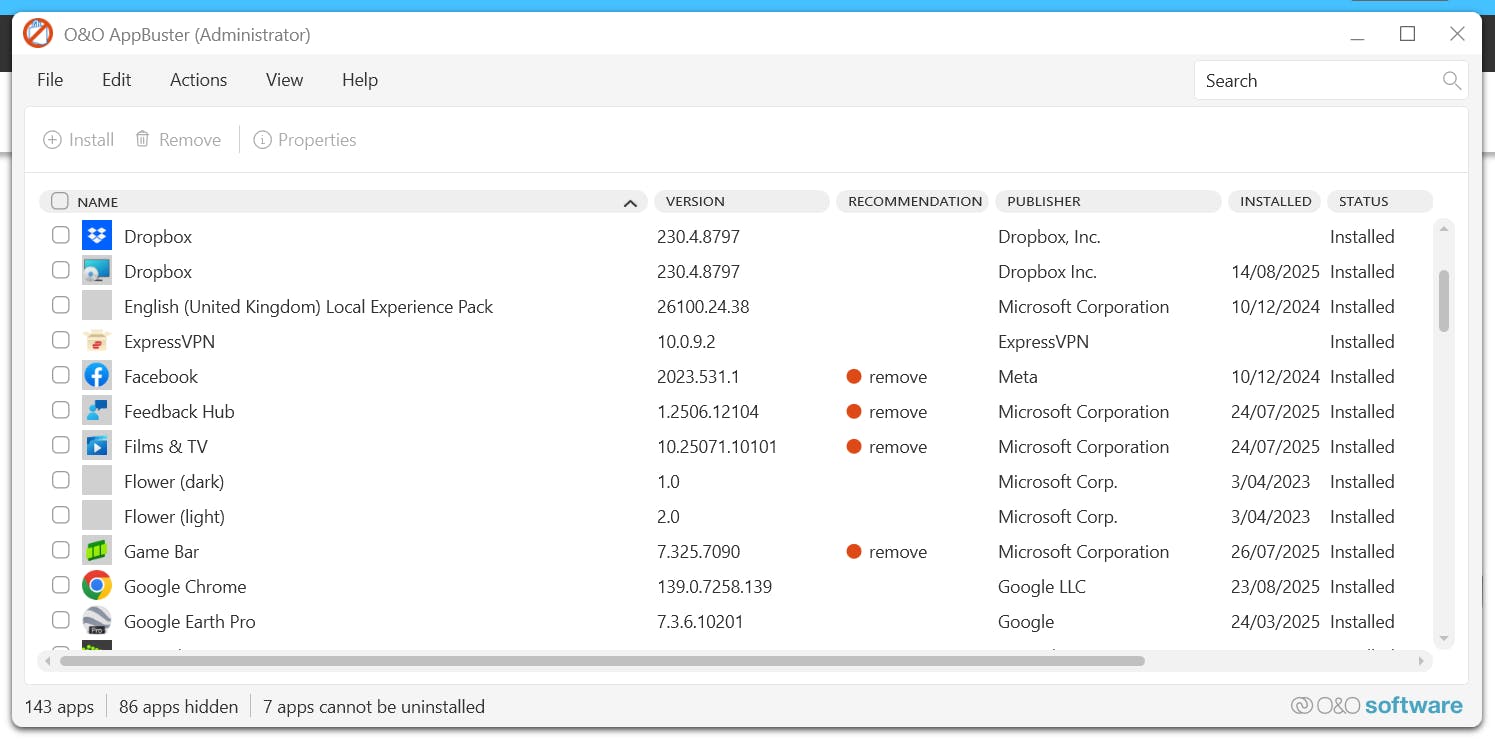Toggle the select-all checkbox in the NAME header
Viewport: 1495px width, 740px height.
pos(60,201)
